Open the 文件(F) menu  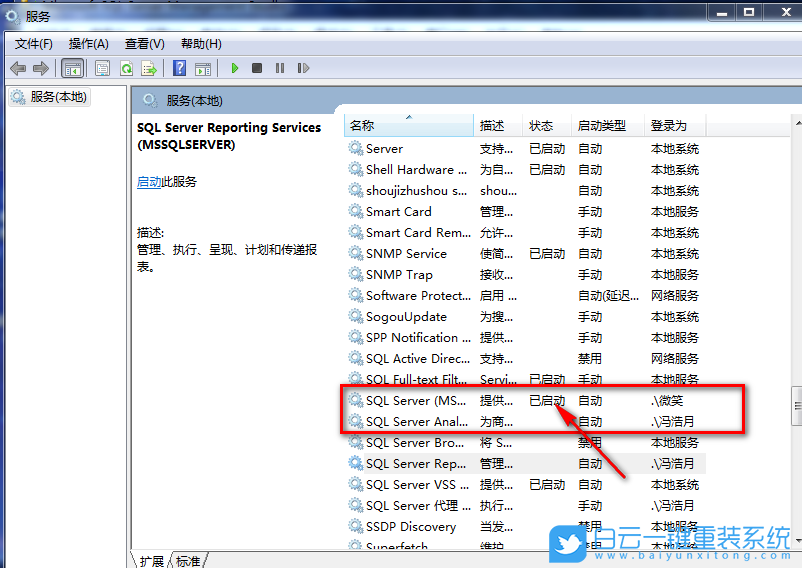[x=33, y=44]
